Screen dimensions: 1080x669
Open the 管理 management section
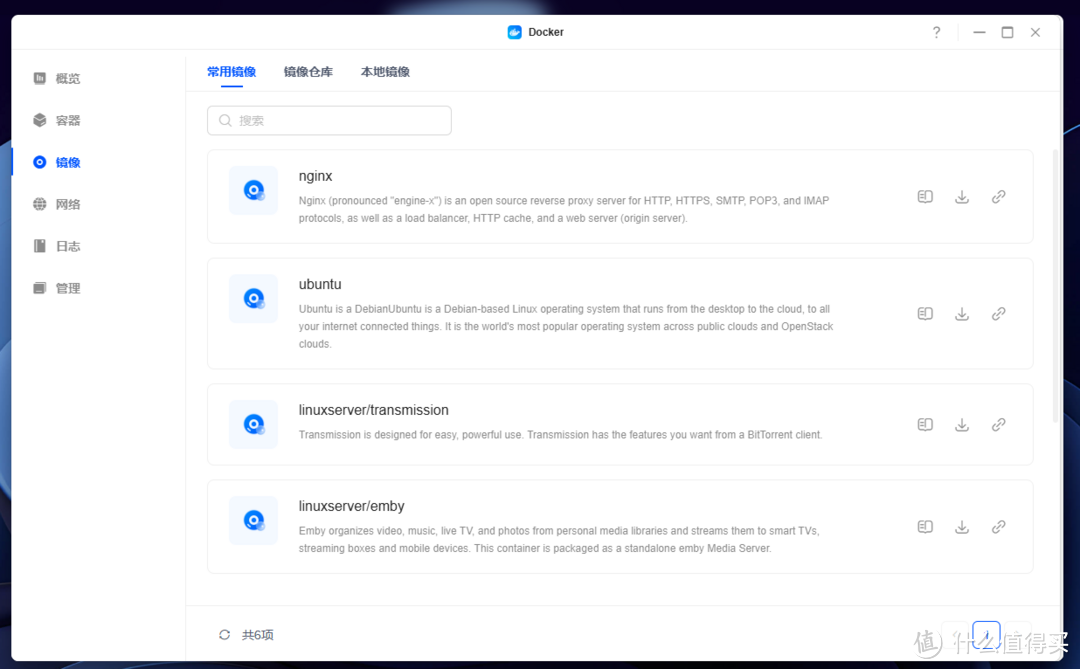tap(57, 289)
